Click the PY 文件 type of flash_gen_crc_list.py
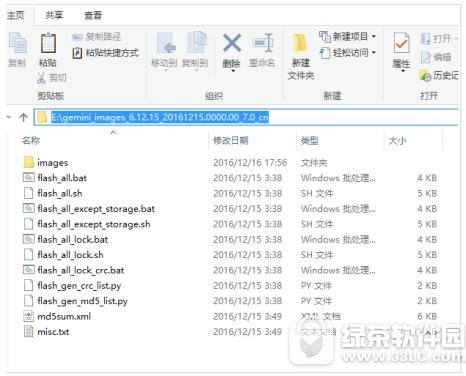This screenshot has width=466, height=376. tap(316, 286)
